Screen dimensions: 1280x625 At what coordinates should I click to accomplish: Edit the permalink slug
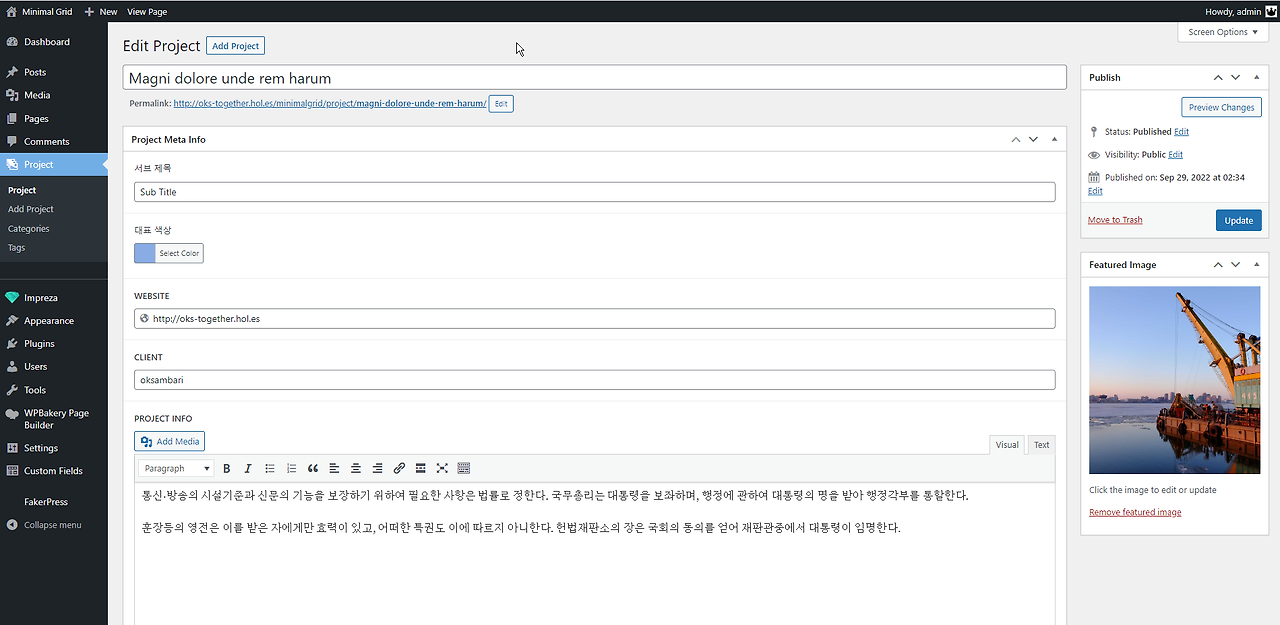tap(501, 103)
